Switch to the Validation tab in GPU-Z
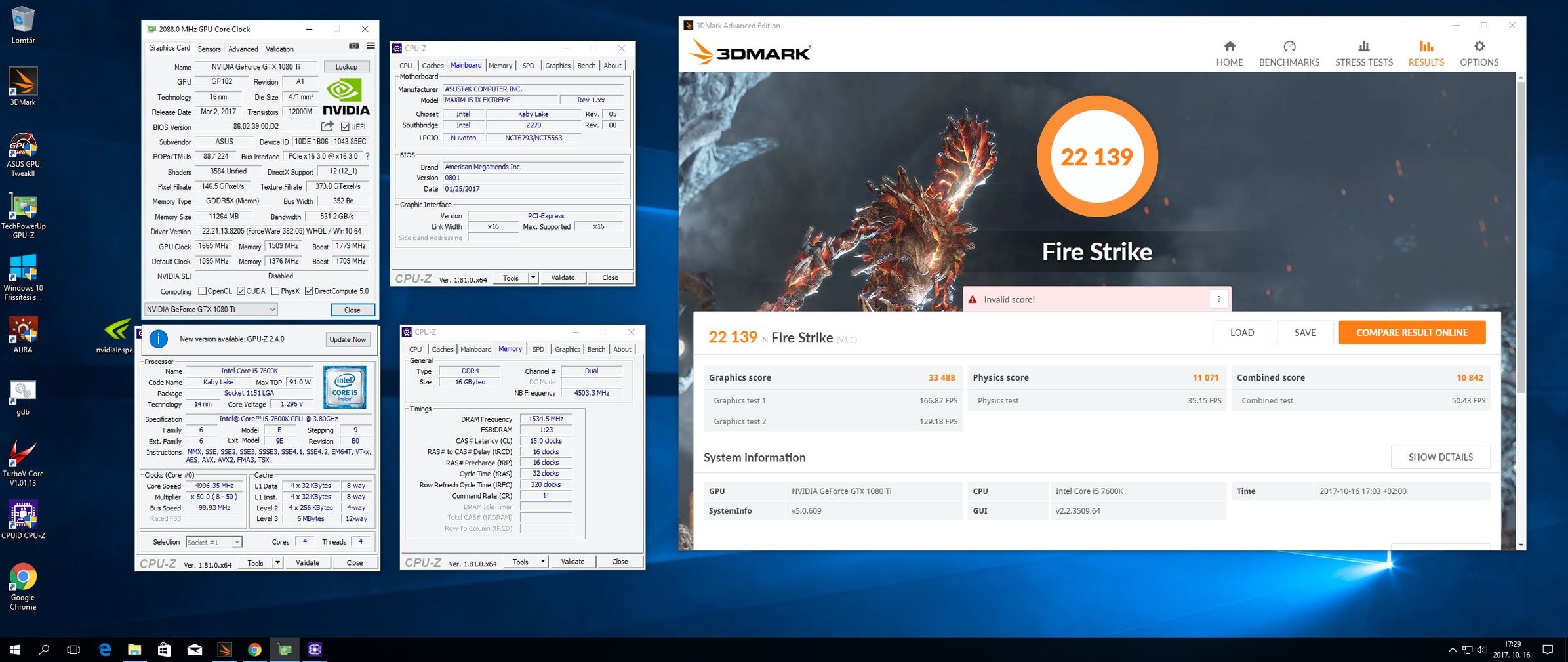This screenshot has width=1568, height=662. click(279, 49)
